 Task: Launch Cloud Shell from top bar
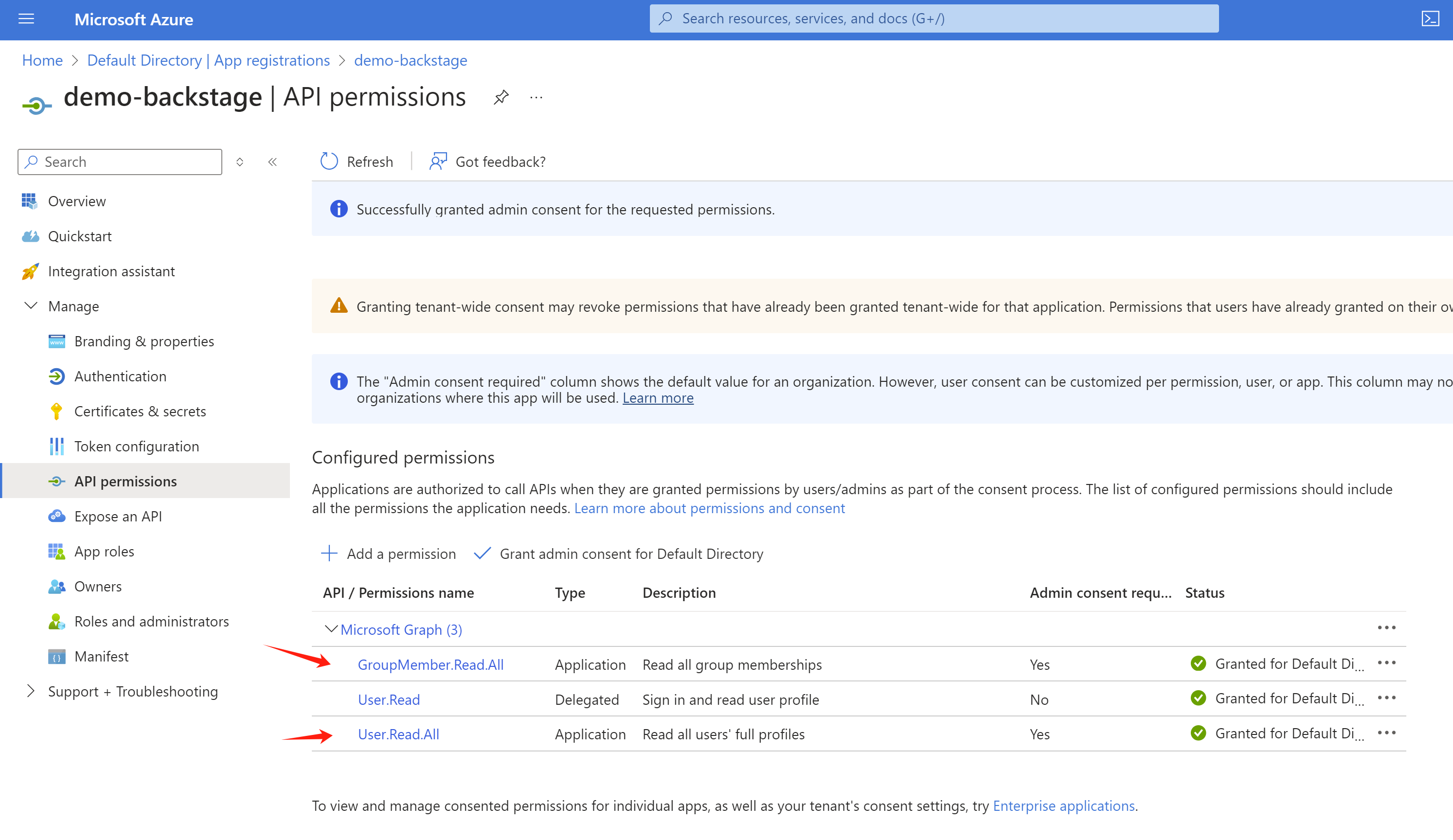click(1430, 19)
